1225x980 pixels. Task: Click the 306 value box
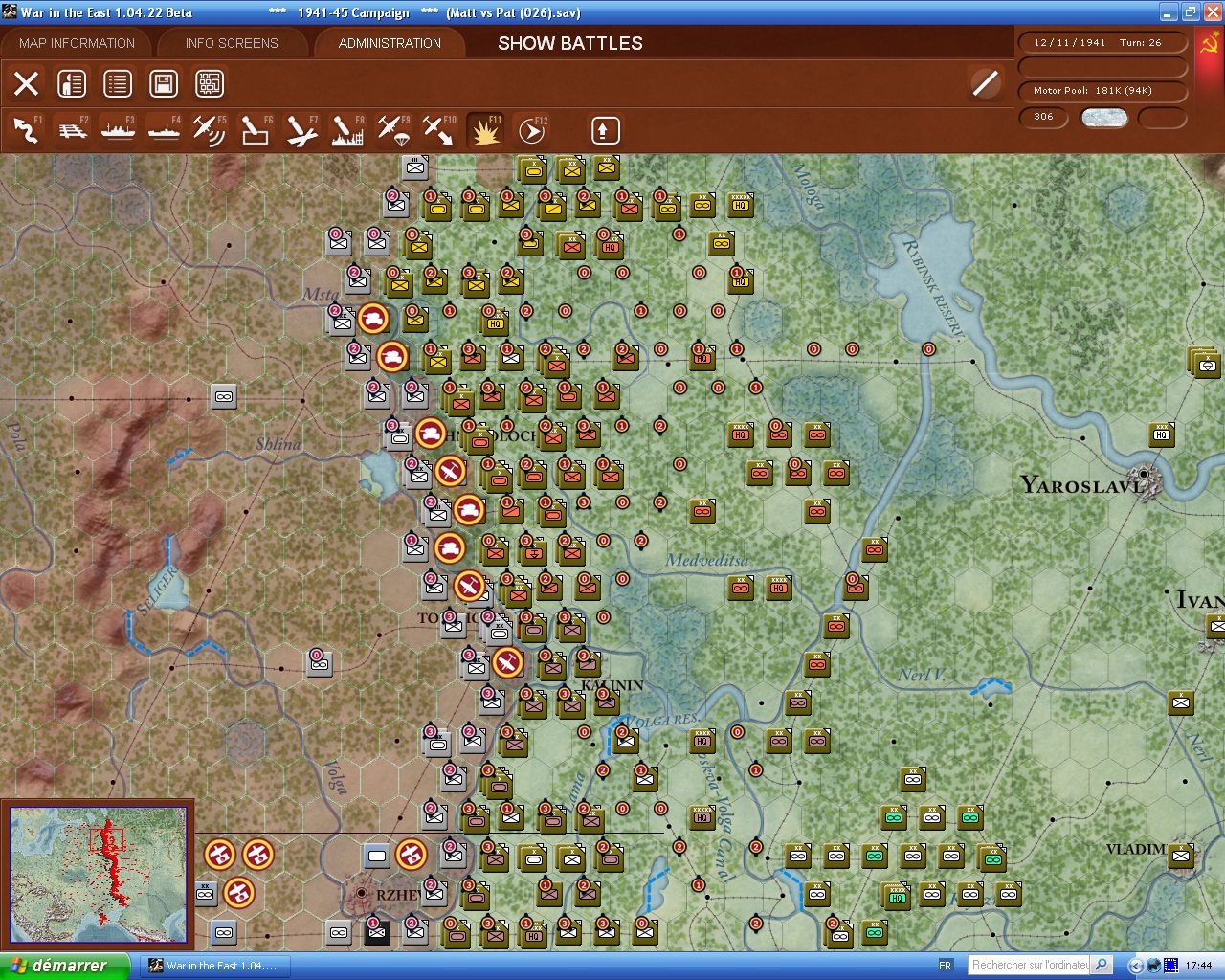1044,117
